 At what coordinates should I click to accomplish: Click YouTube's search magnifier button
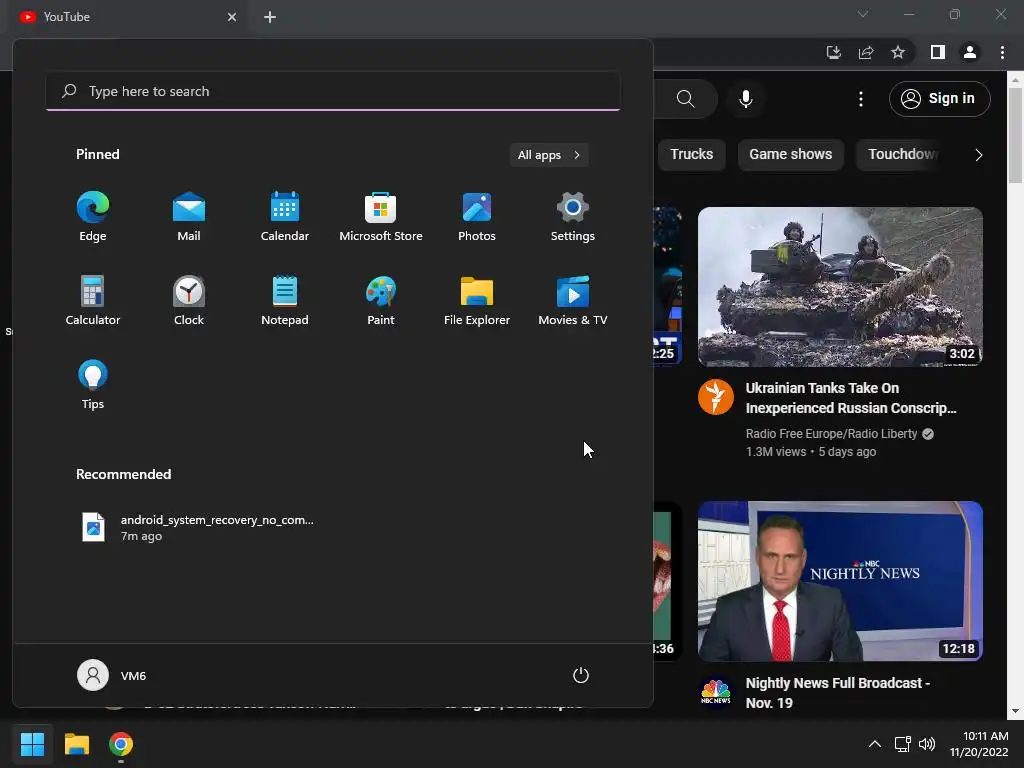point(685,99)
